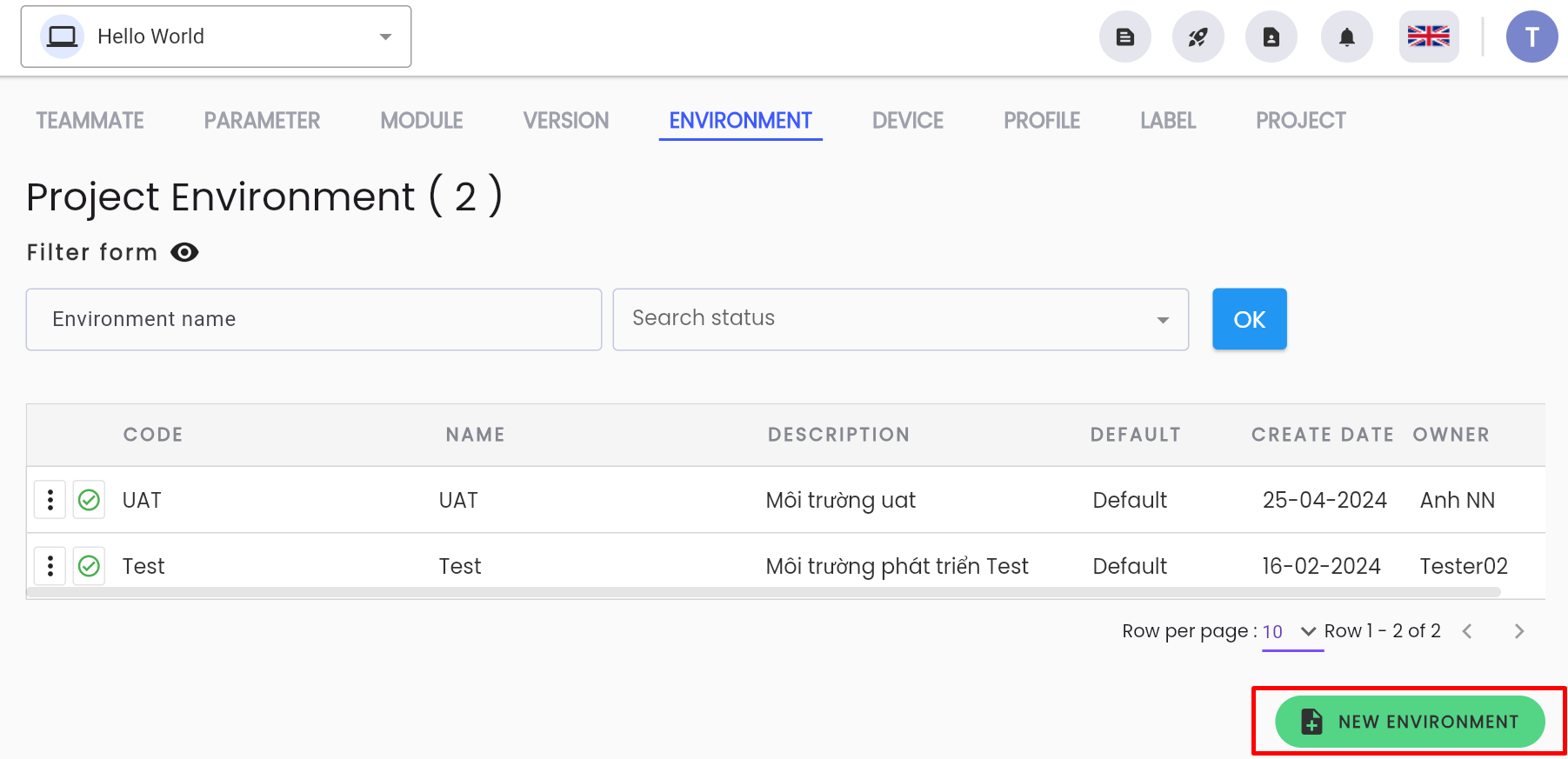The width and height of the screenshot is (1568, 759).
Task: Open the user avatar T menu
Action: point(1532,37)
